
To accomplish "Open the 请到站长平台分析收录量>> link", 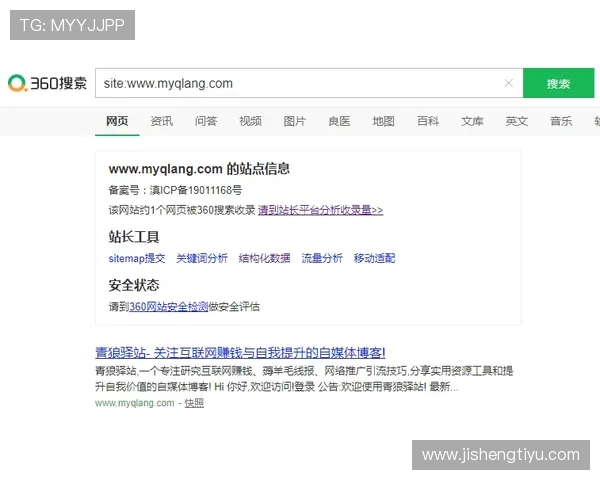I will (x=320, y=210).
